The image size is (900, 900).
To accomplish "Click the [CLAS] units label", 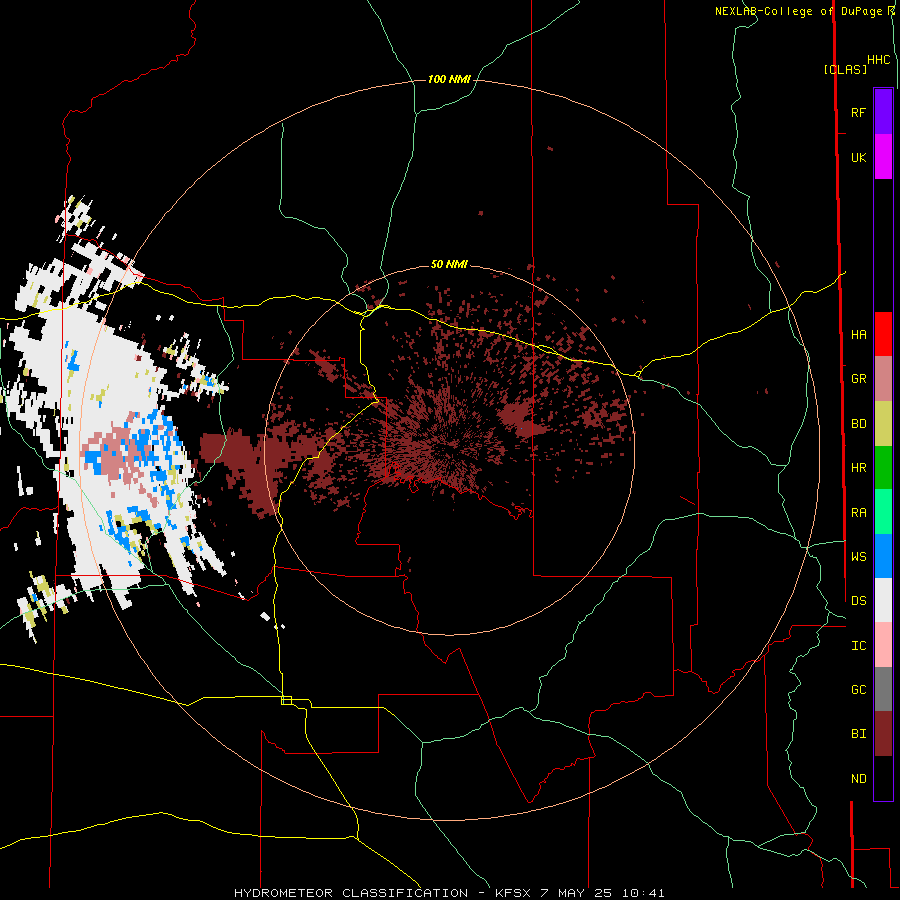I will pos(845,69).
